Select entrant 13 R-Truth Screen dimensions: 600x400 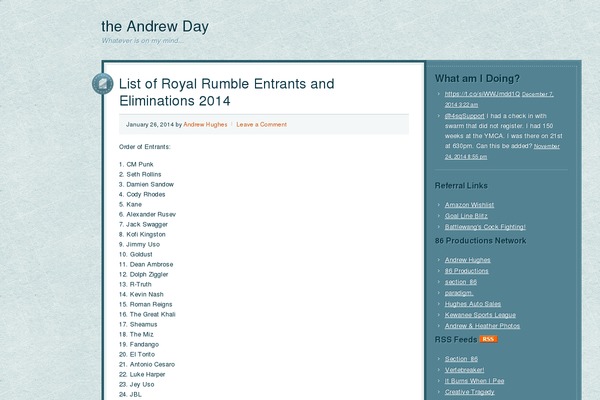[x=135, y=284]
